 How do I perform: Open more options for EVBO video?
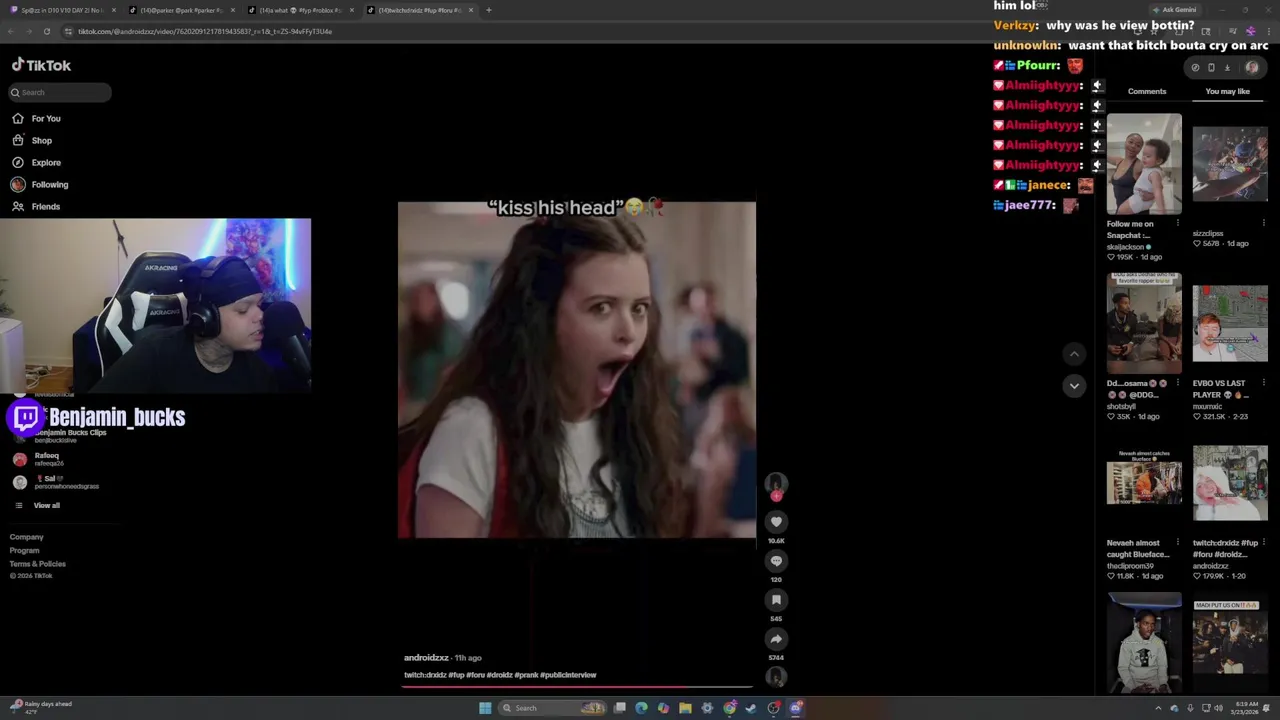(1263, 383)
